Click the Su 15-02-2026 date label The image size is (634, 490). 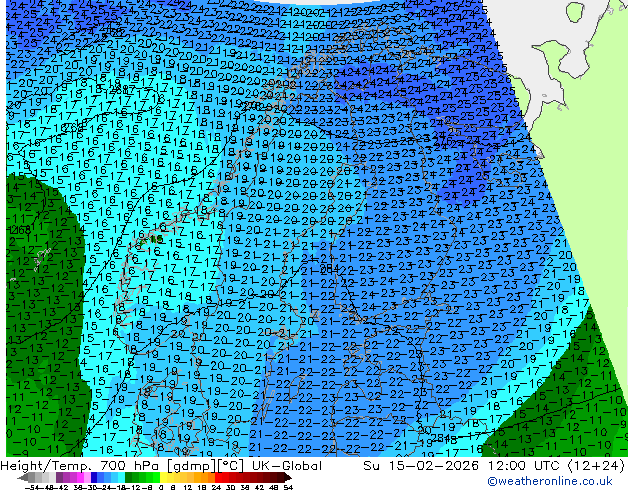click(x=423, y=466)
